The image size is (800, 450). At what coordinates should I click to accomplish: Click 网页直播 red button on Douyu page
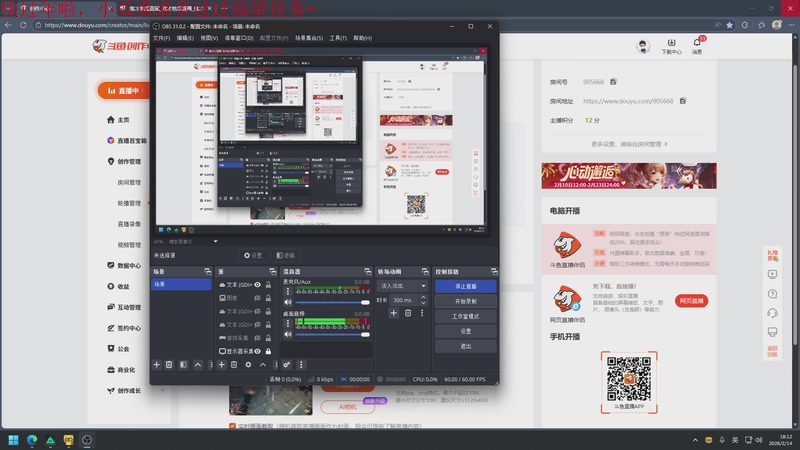691,301
